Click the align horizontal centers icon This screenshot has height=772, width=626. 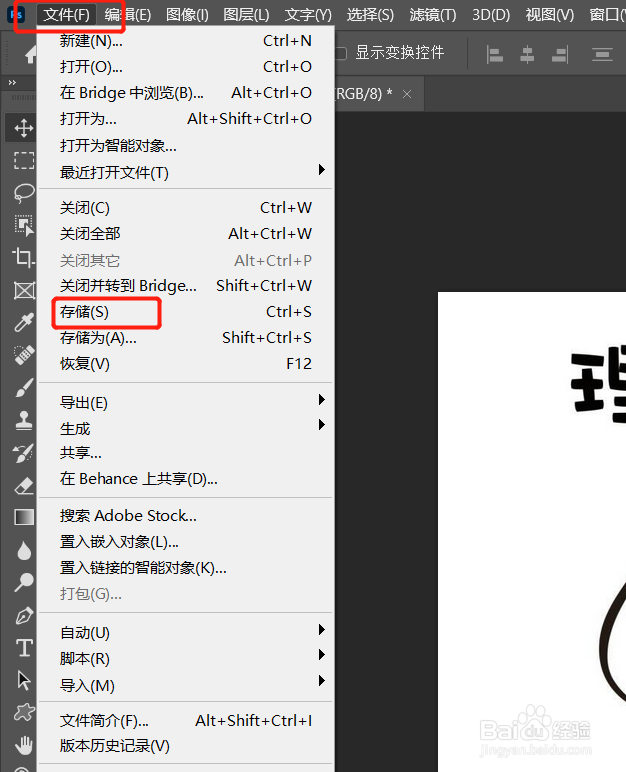click(x=527, y=54)
